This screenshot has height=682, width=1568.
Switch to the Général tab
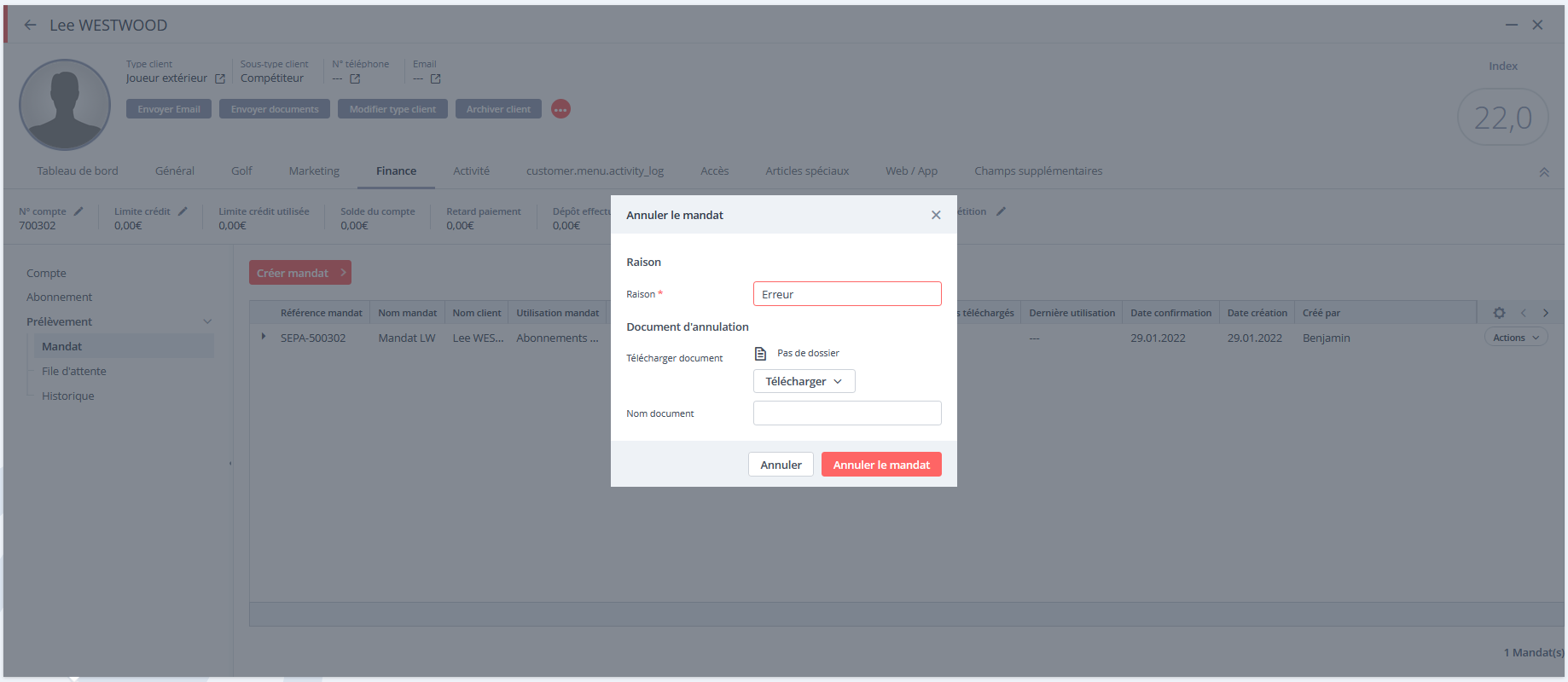click(175, 171)
